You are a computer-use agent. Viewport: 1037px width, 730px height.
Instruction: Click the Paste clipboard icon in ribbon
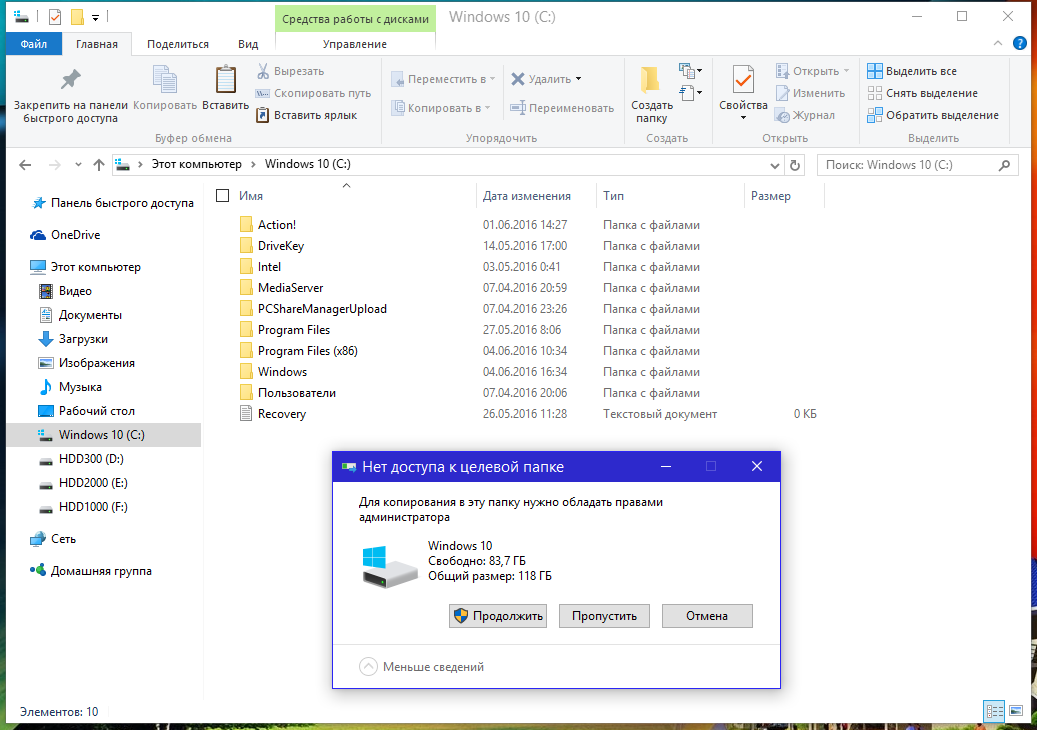click(225, 80)
